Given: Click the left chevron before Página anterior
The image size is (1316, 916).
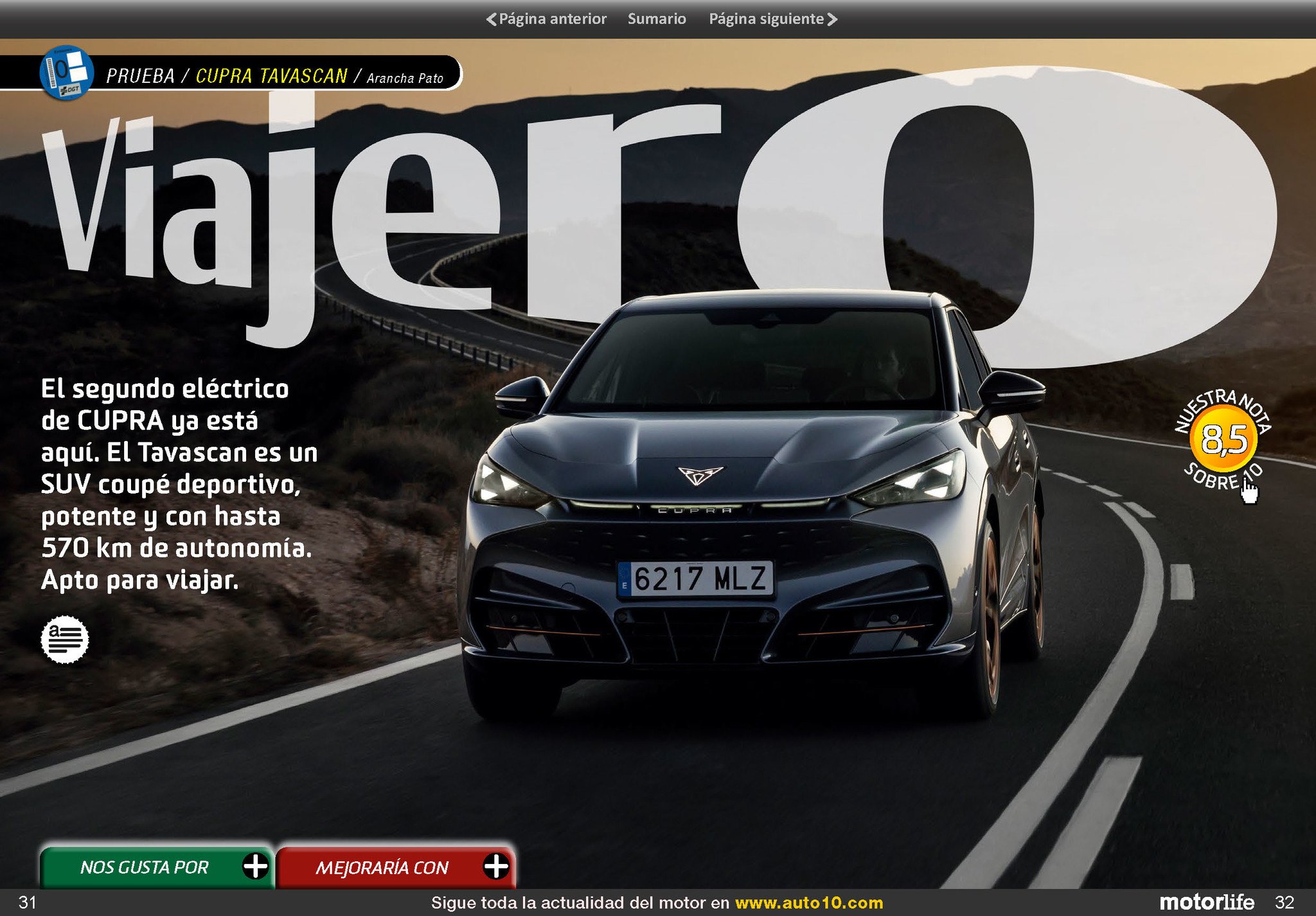Looking at the screenshot, I should pos(492,19).
